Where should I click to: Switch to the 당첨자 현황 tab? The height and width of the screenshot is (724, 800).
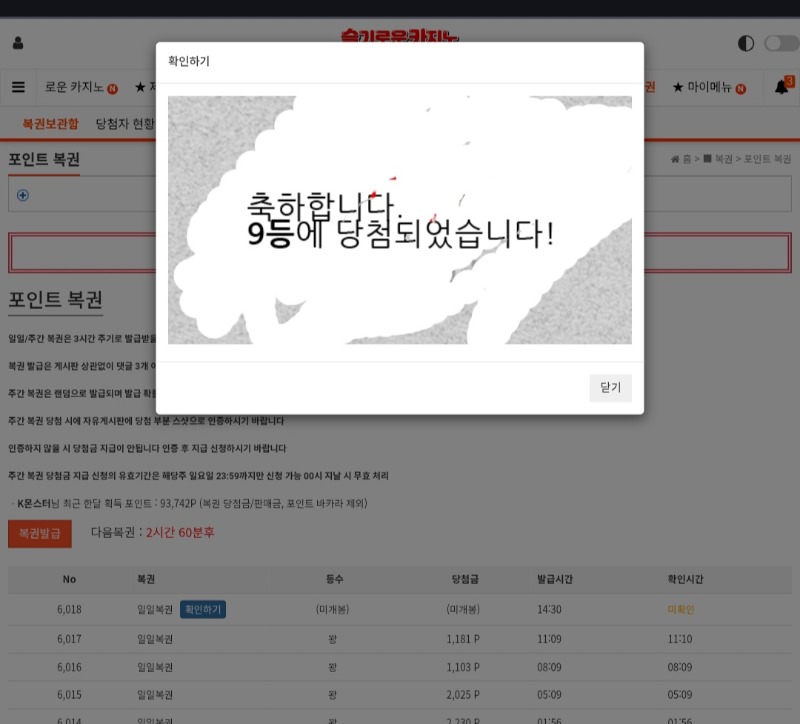coord(125,124)
